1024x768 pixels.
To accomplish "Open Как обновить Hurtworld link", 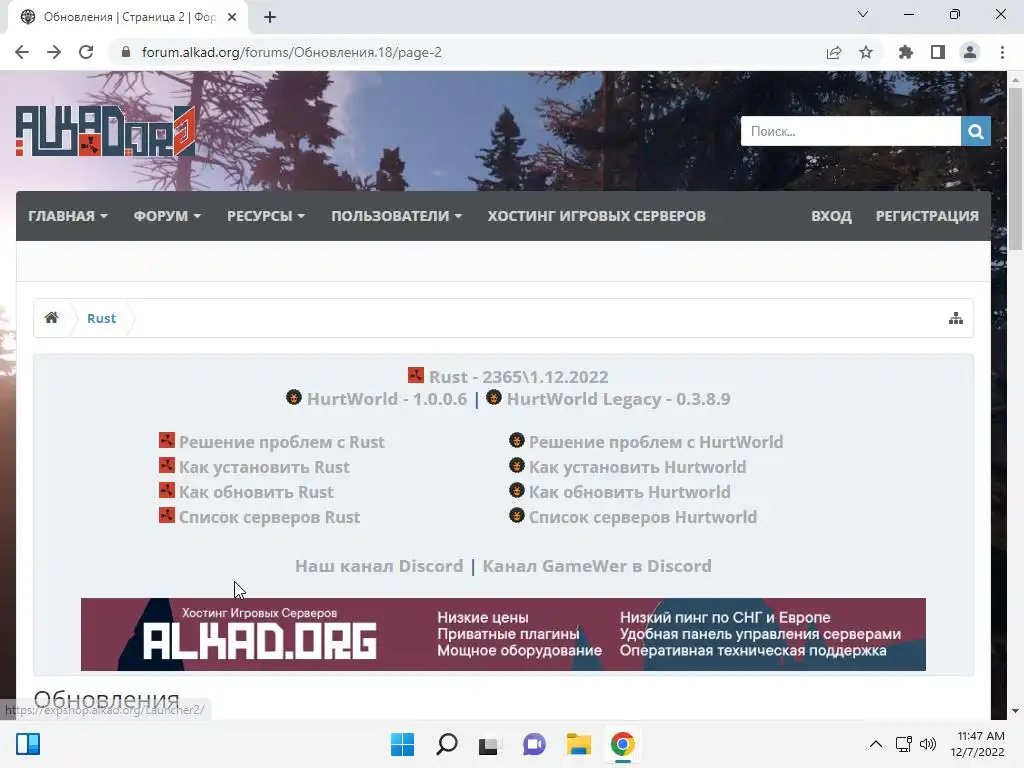I will coord(630,492).
